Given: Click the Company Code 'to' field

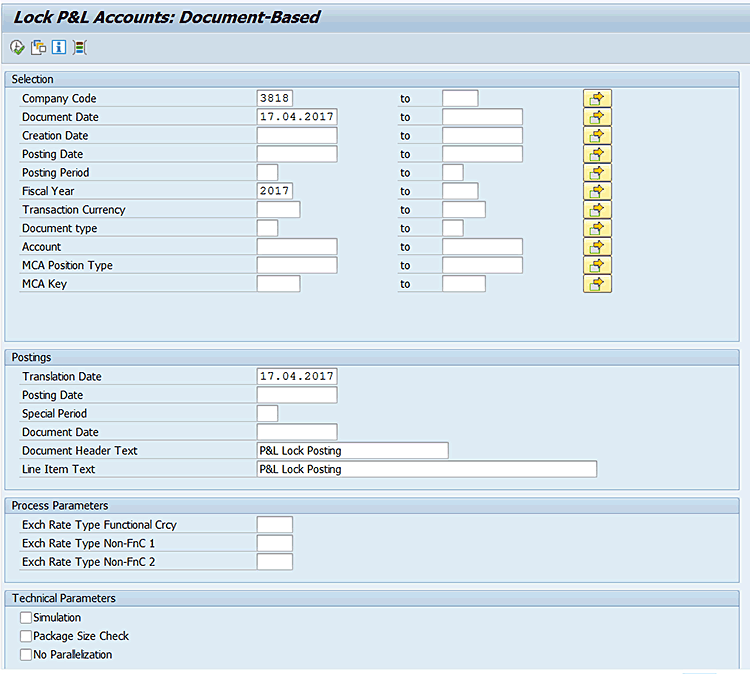Looking at the screenshot, I should [460, 98].
